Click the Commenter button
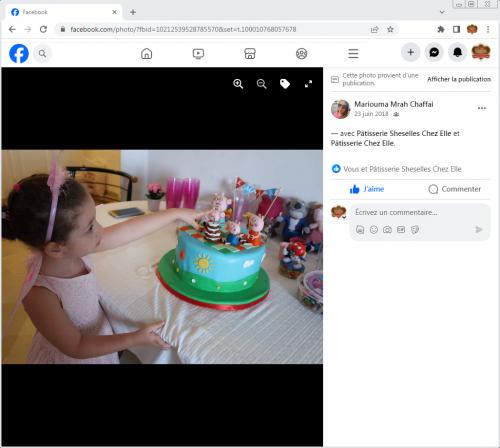This screenshot has width=500, height=448. coord(454,189)
